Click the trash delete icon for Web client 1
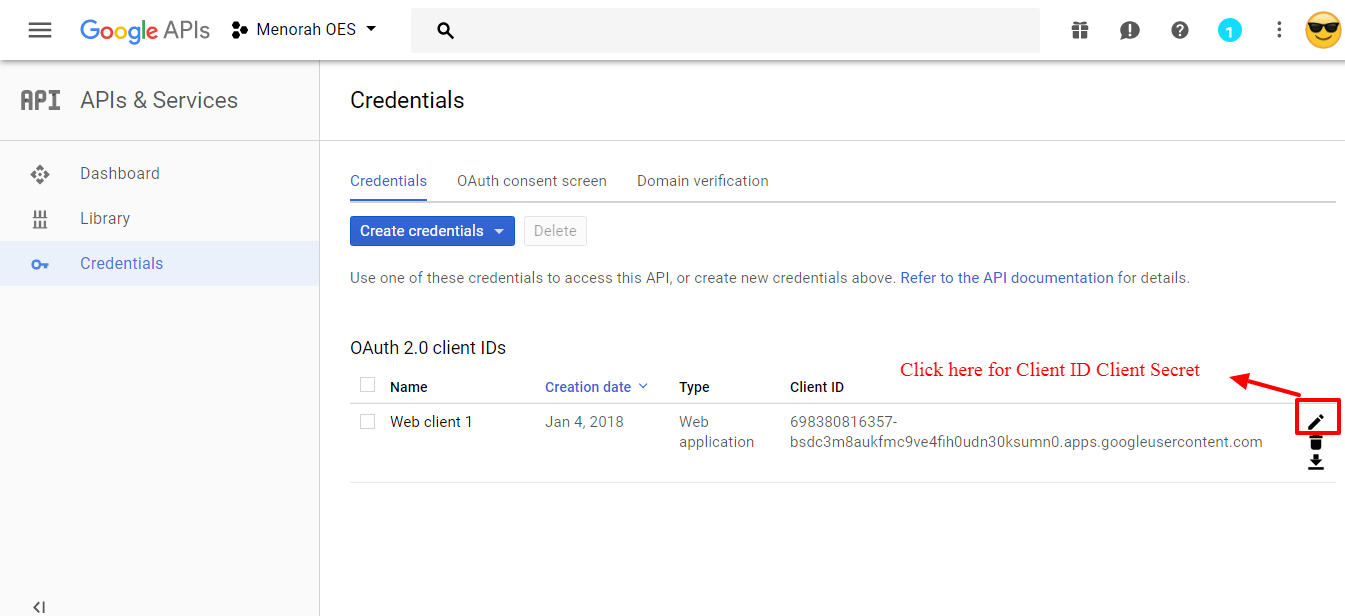Viewport: 1345px width, 616px height. (1316, 442)
